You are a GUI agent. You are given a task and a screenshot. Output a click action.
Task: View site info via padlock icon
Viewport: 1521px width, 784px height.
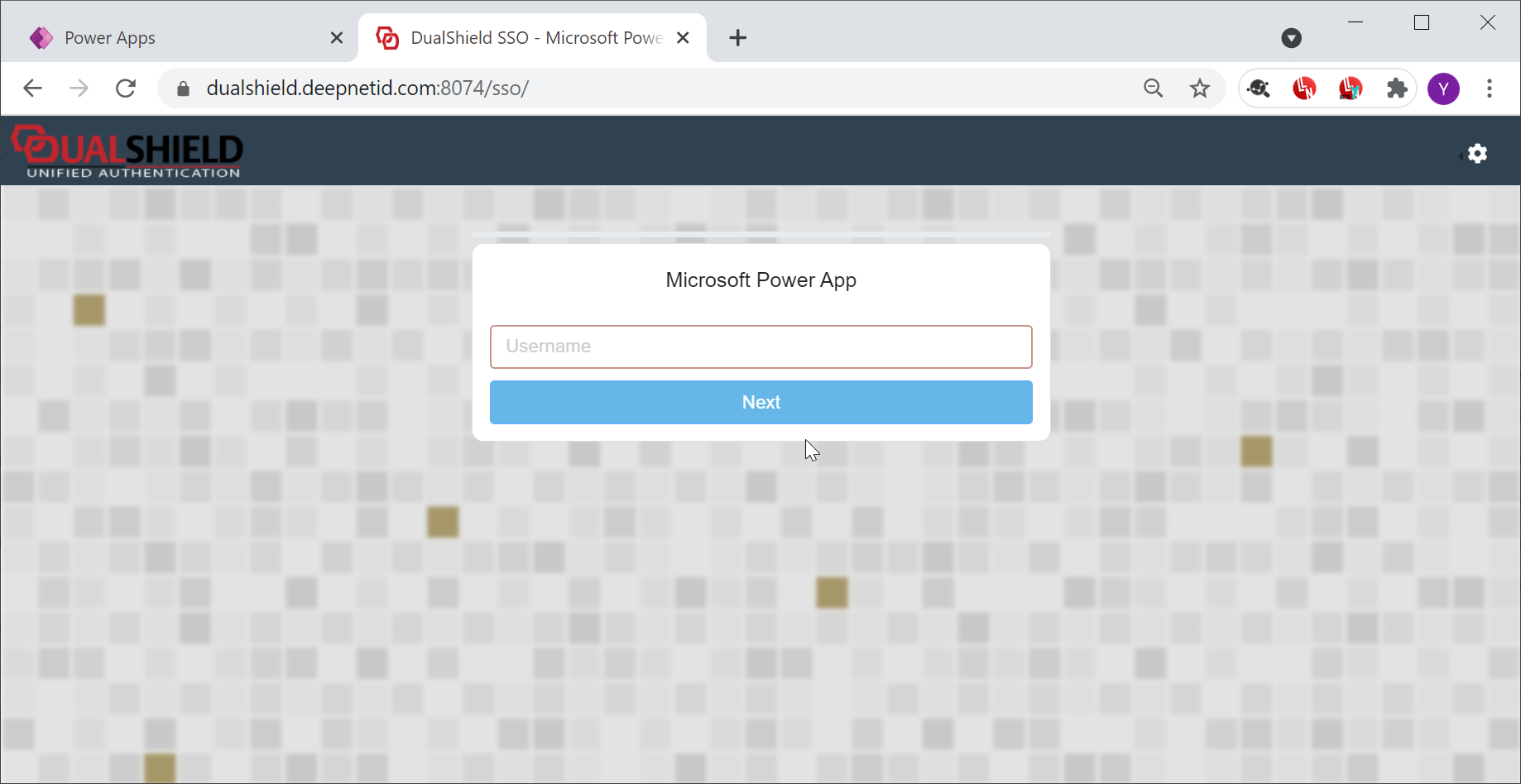click(184, 88)
